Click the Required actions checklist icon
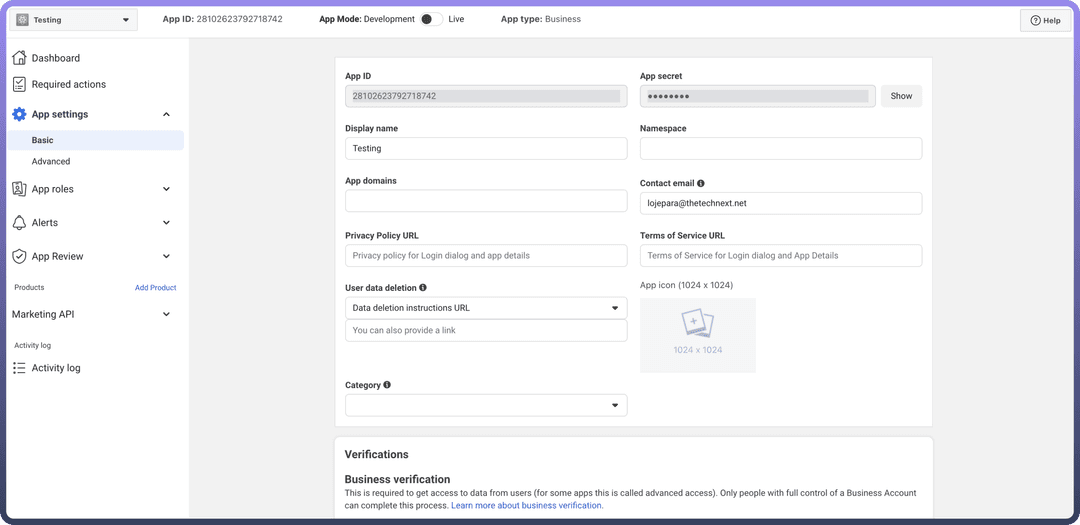This screenshot has width=1080, height=525. point(19,85)
